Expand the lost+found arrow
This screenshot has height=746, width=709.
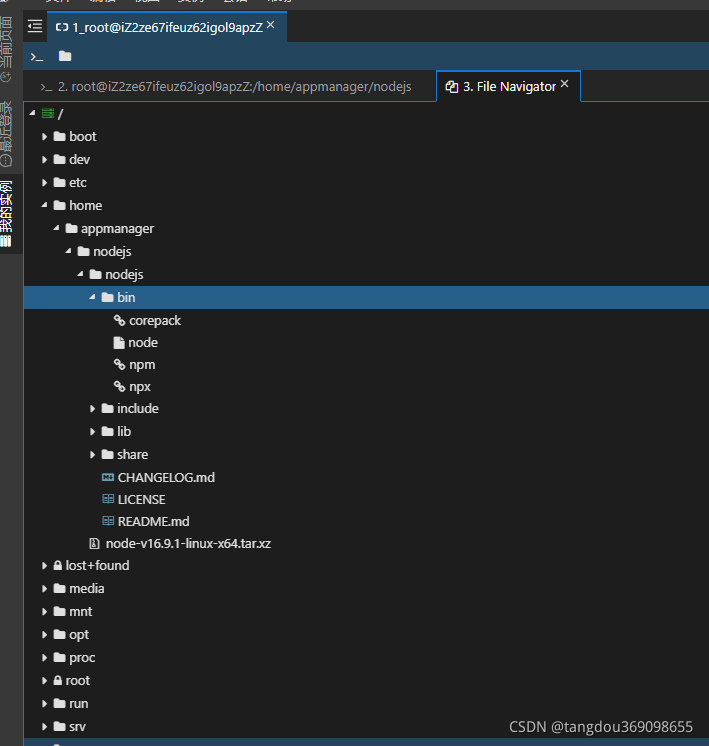click(x=44, y=566)
